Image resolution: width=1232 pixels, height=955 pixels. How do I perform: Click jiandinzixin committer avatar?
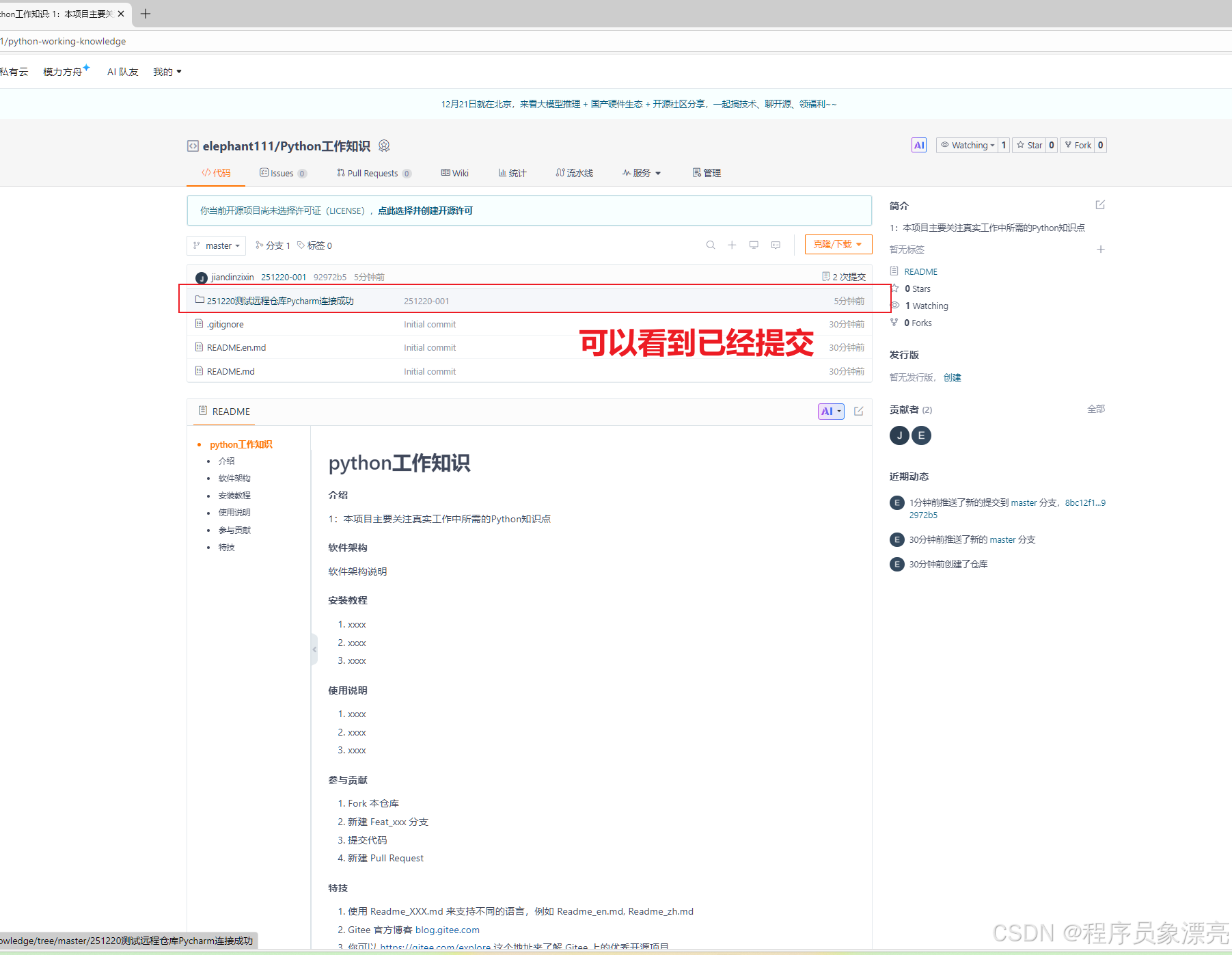tap(202, 278)
